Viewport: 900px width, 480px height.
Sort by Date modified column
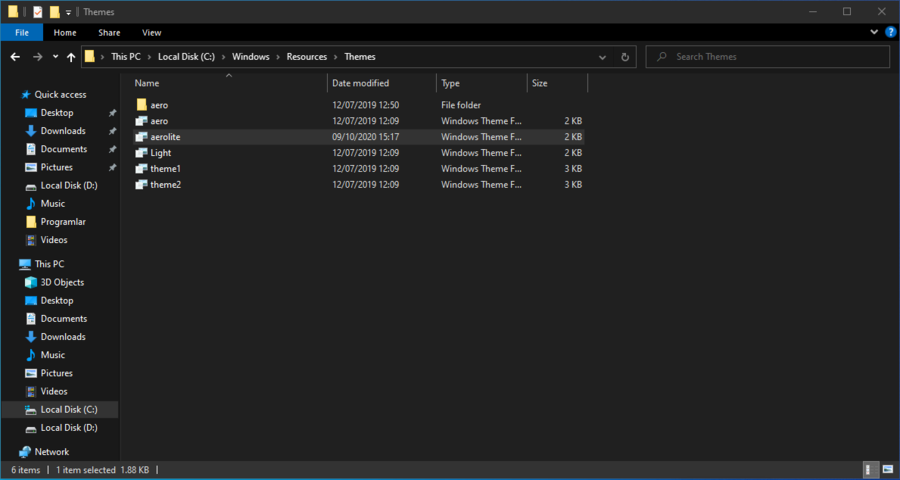(382, 83)
